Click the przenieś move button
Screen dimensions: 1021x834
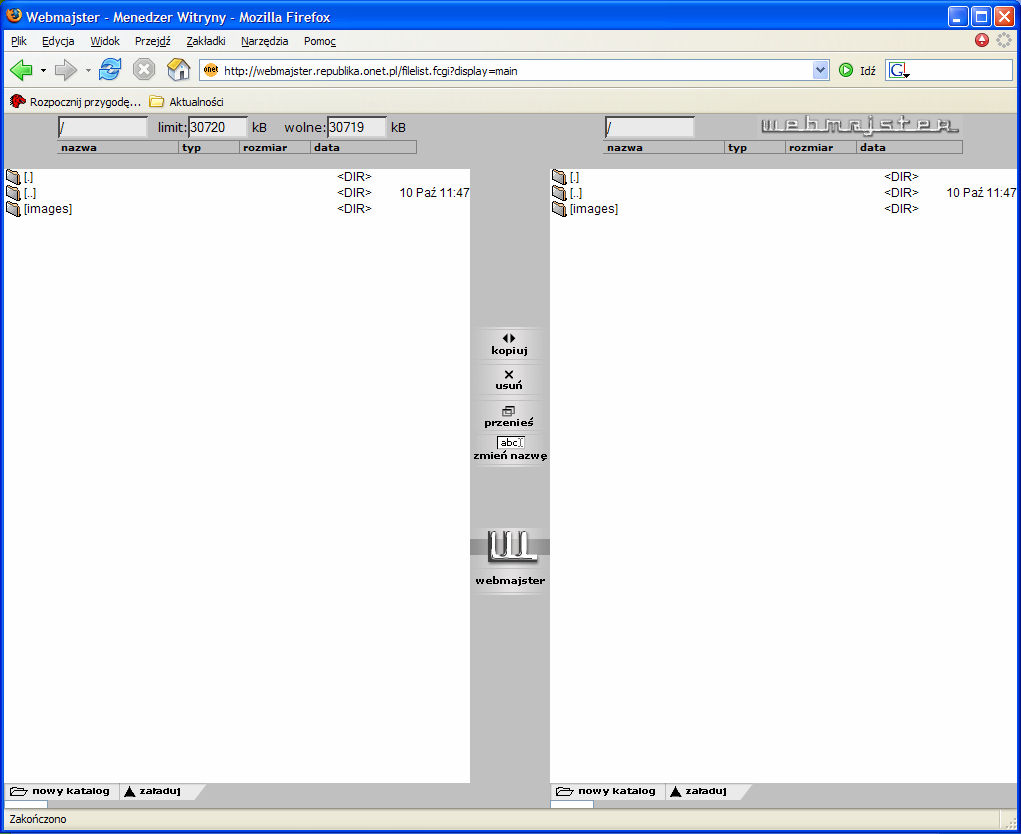tap(509, 417)
